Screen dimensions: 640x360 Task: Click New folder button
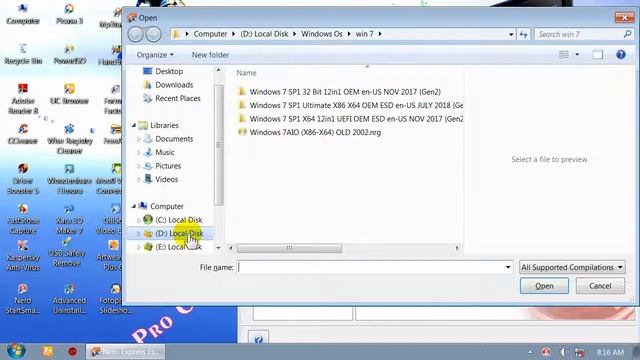click(x=210, y=55)
